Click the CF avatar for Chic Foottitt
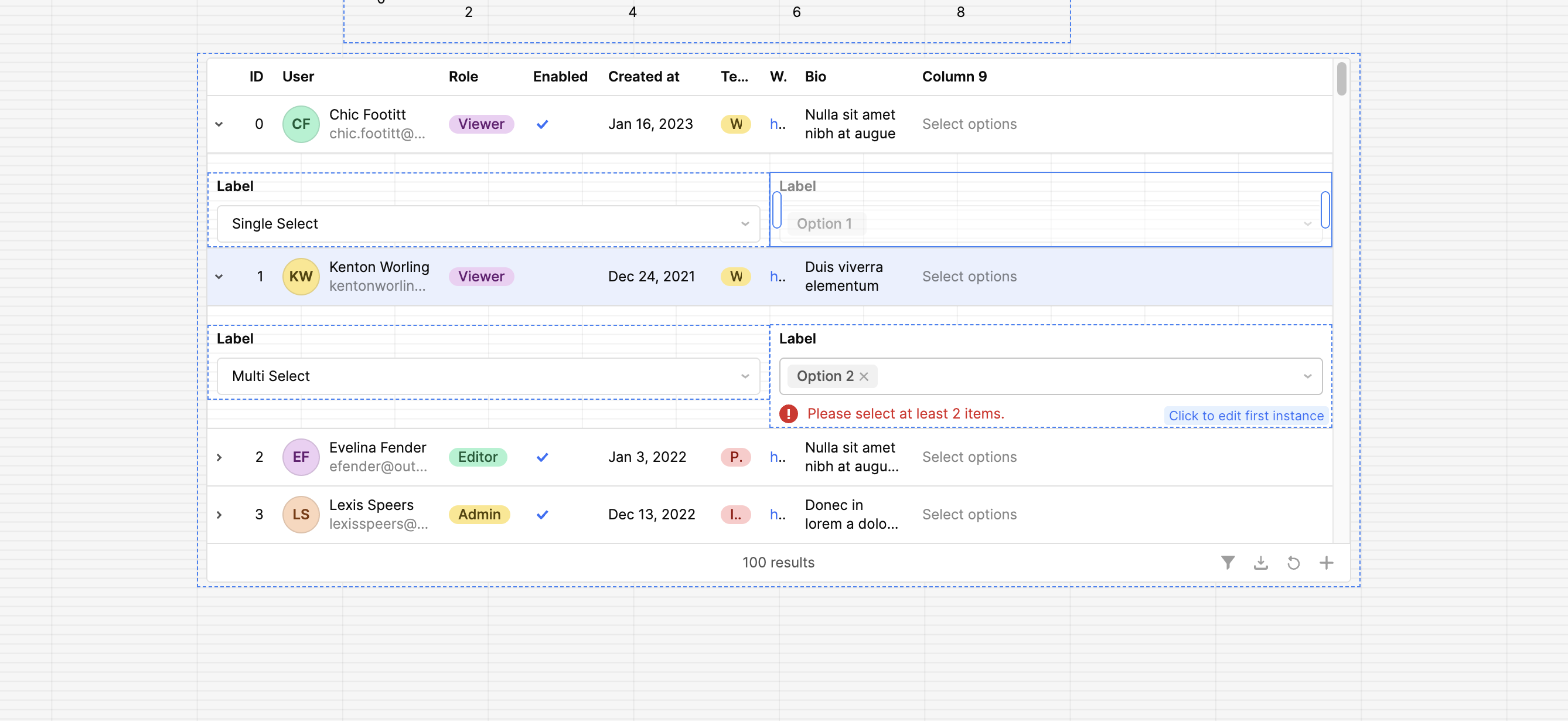Screen dimensions: 1568x721 301,124
